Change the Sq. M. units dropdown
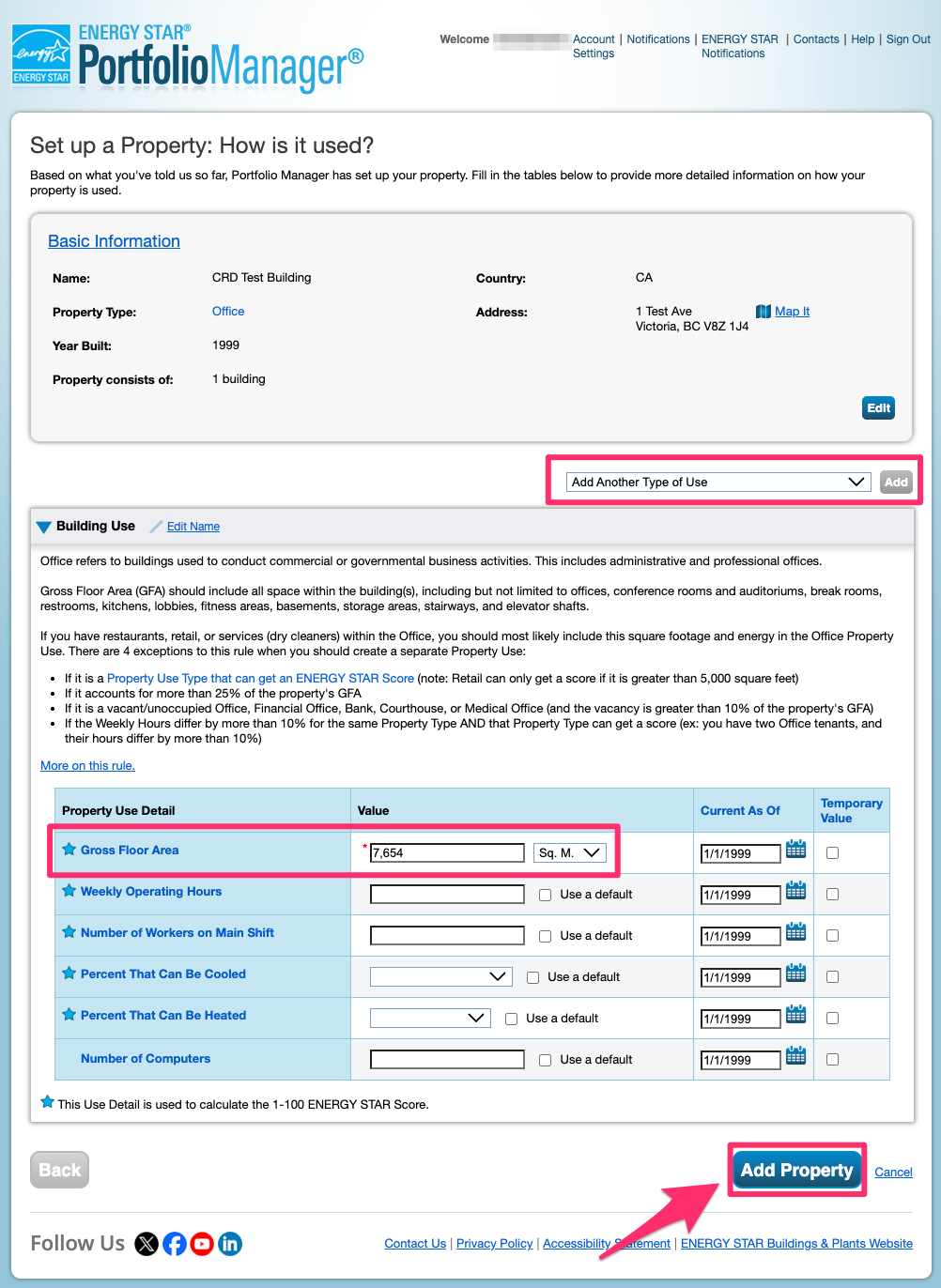This screenshot has width=941, height=1288. 569,852
